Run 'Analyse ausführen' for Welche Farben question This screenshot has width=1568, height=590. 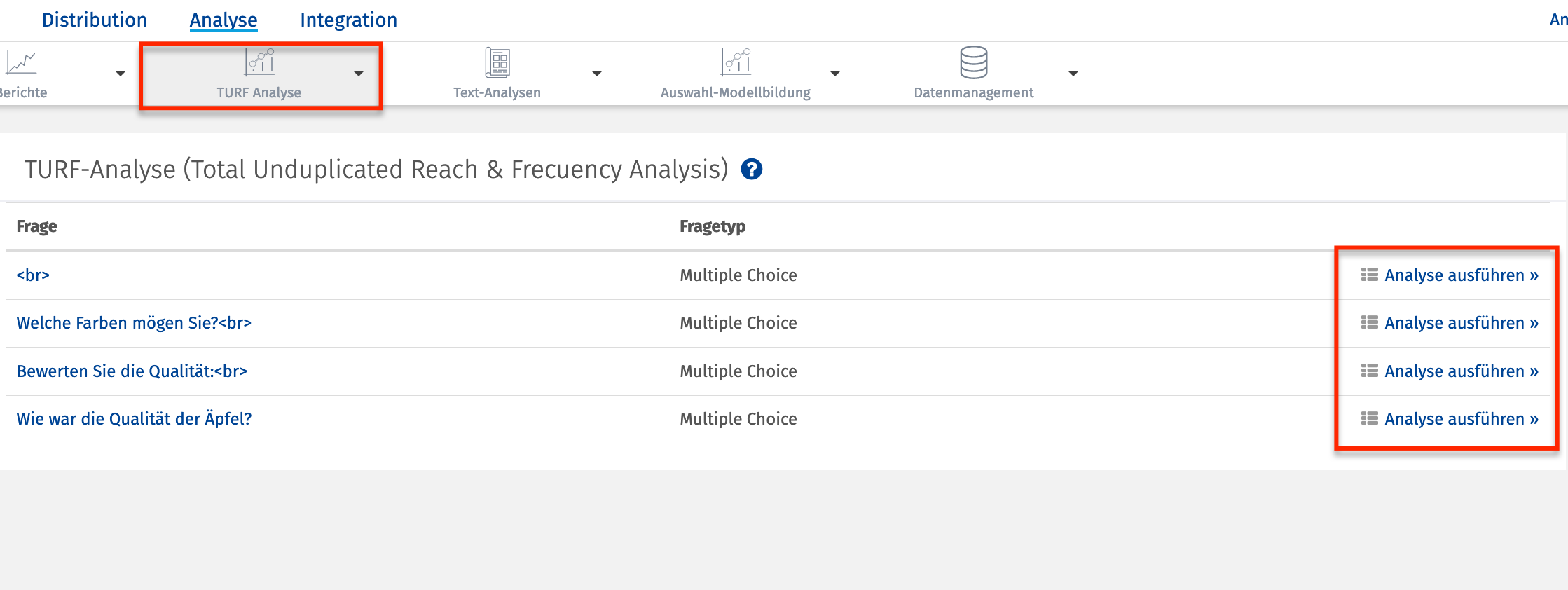click(x=1461, y=323)
